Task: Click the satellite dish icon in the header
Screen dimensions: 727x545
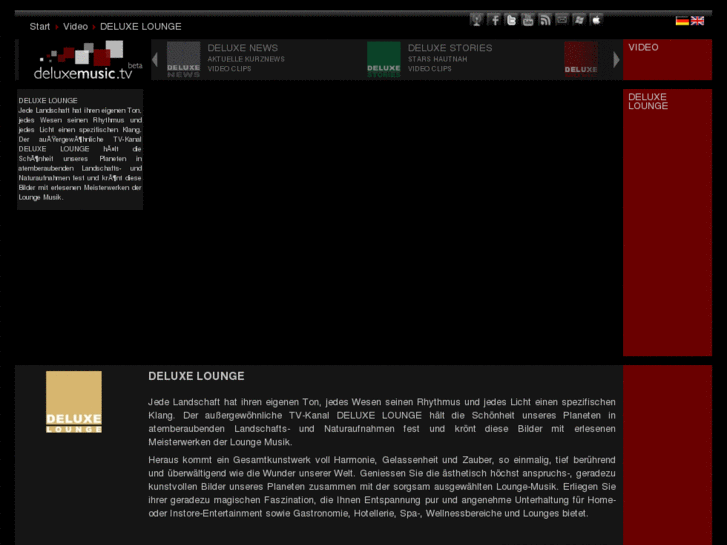Action: pyautogui.click(x=476, y=20)
